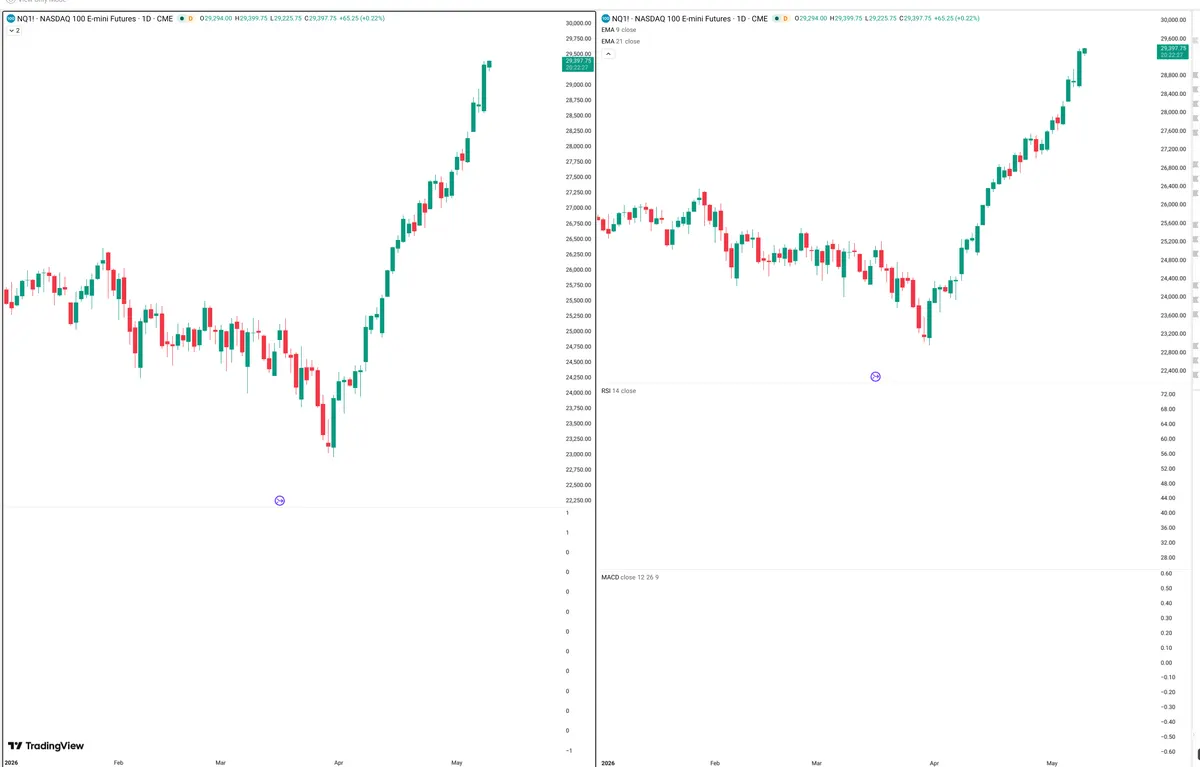The image size is (1200, 767).
Task: Click the Mar label on left chart time axis
Action: pyautogui.click(x=220, y=762)
